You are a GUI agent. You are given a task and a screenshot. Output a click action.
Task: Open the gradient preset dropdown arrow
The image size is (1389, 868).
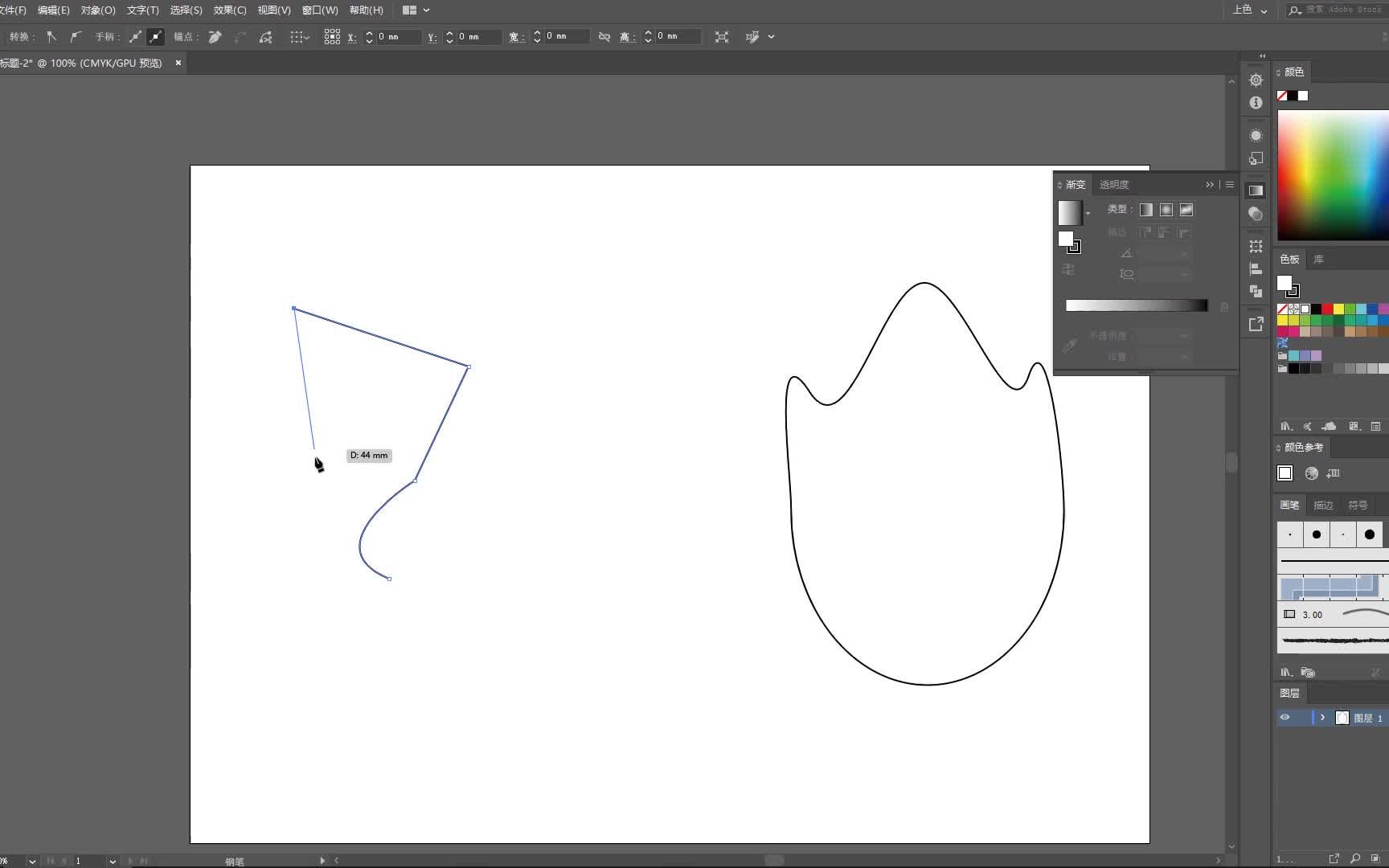tap(1088, 213)
